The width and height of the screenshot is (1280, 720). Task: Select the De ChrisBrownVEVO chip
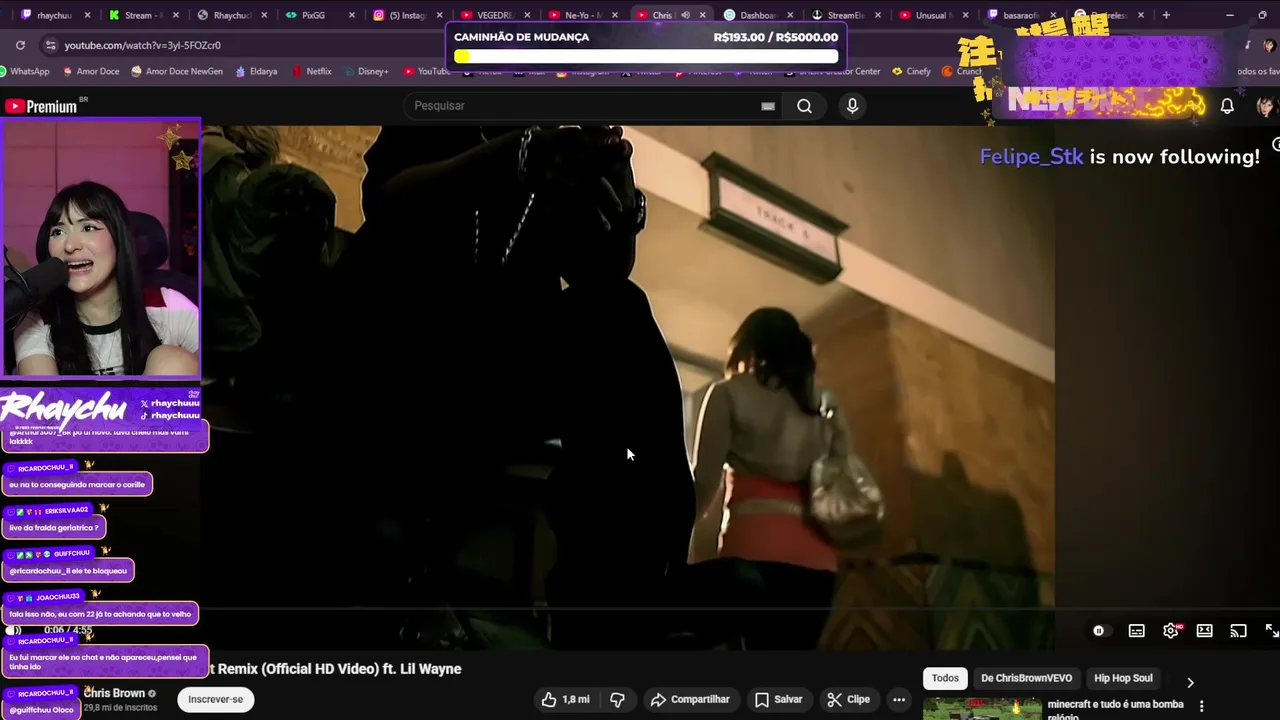[x=1026, y=678]
